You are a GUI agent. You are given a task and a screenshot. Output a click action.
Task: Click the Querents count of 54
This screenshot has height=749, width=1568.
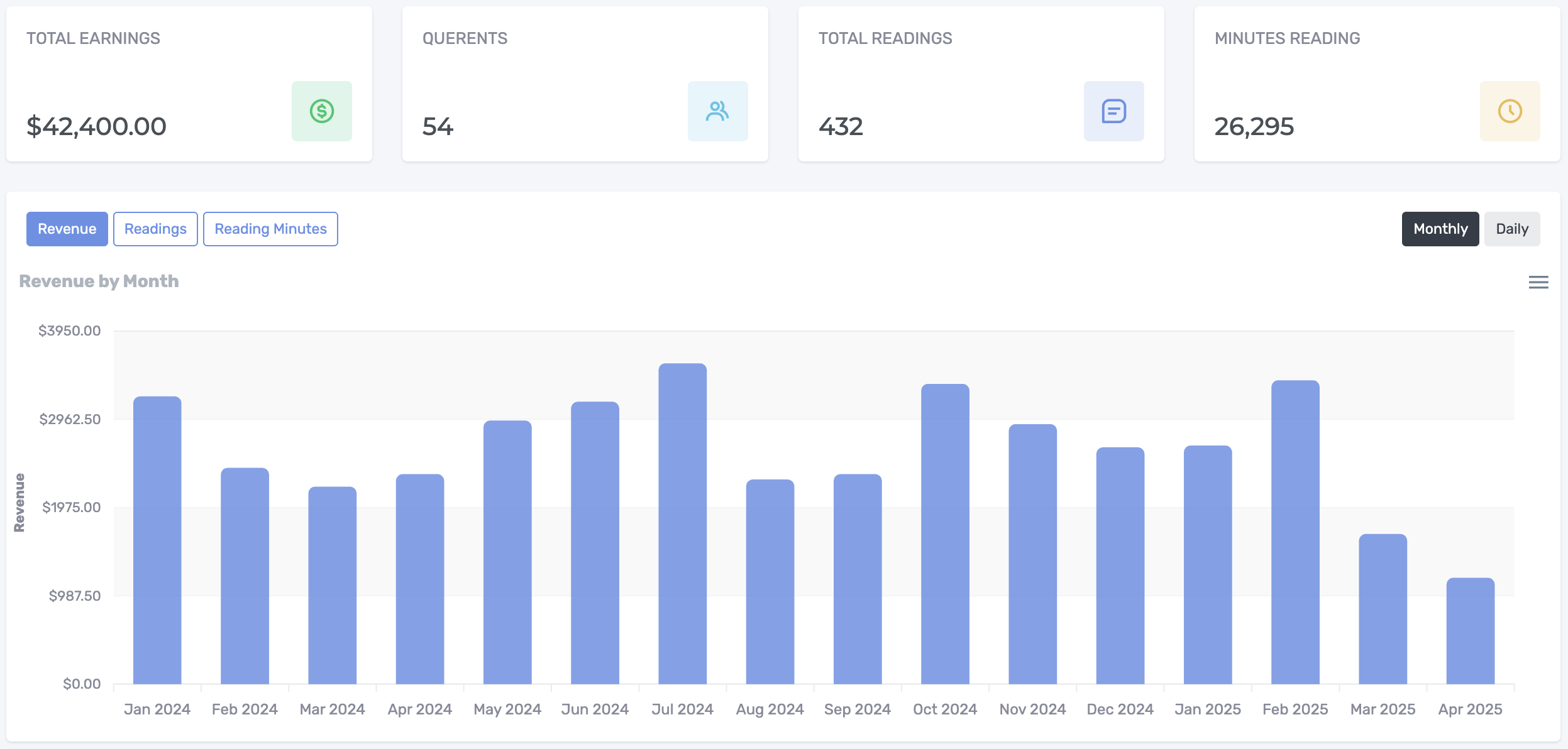[438, 128]
